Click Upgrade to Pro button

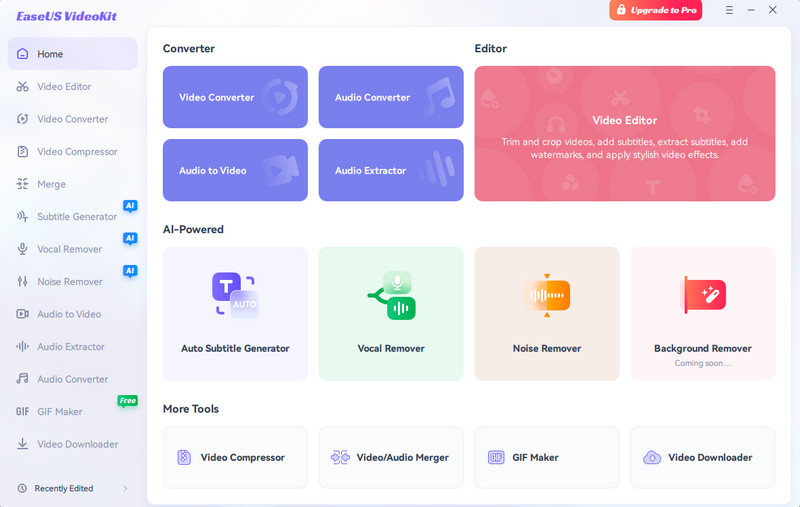click(x=656, y=10)
